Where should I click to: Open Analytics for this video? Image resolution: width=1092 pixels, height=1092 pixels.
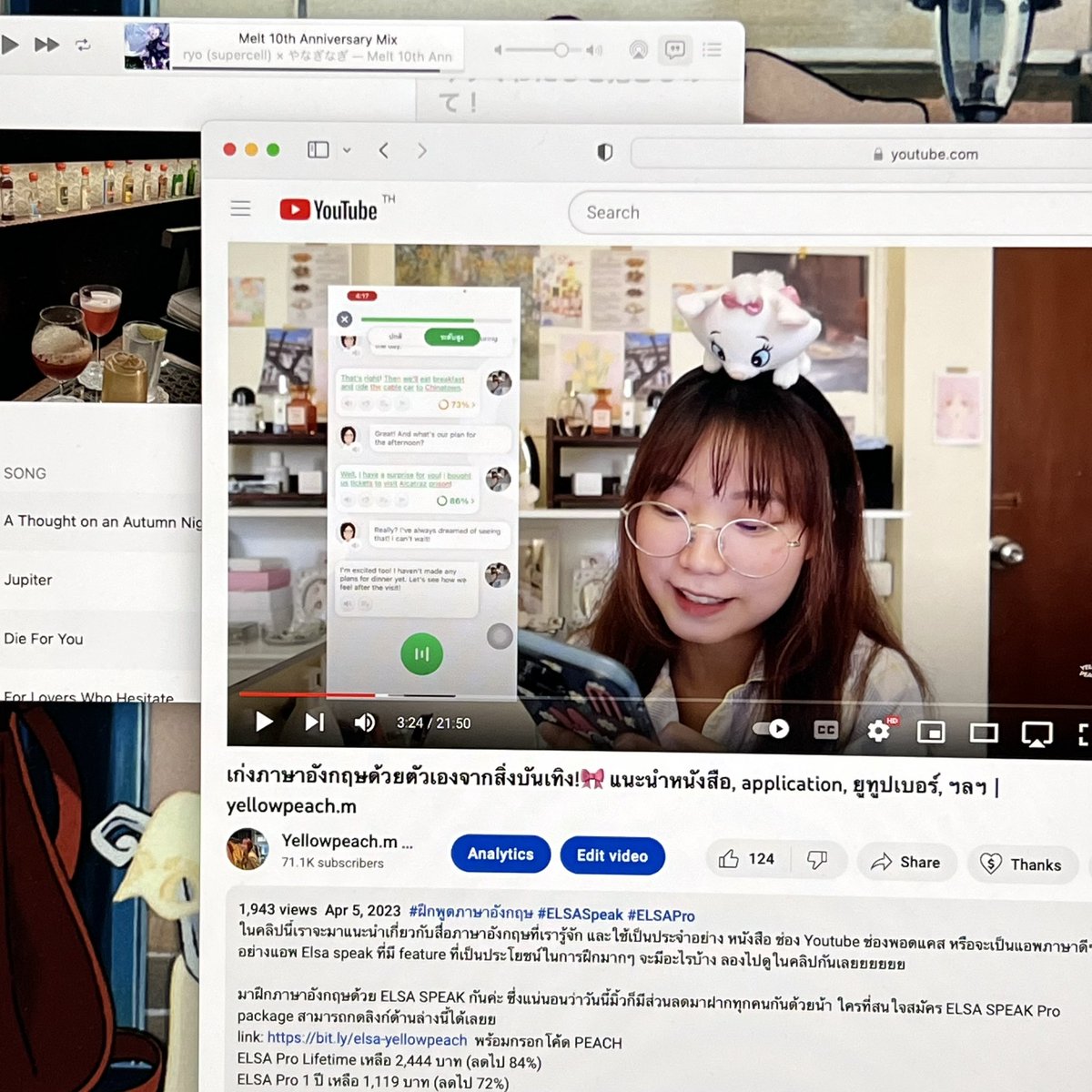click(x=500, y=854)
